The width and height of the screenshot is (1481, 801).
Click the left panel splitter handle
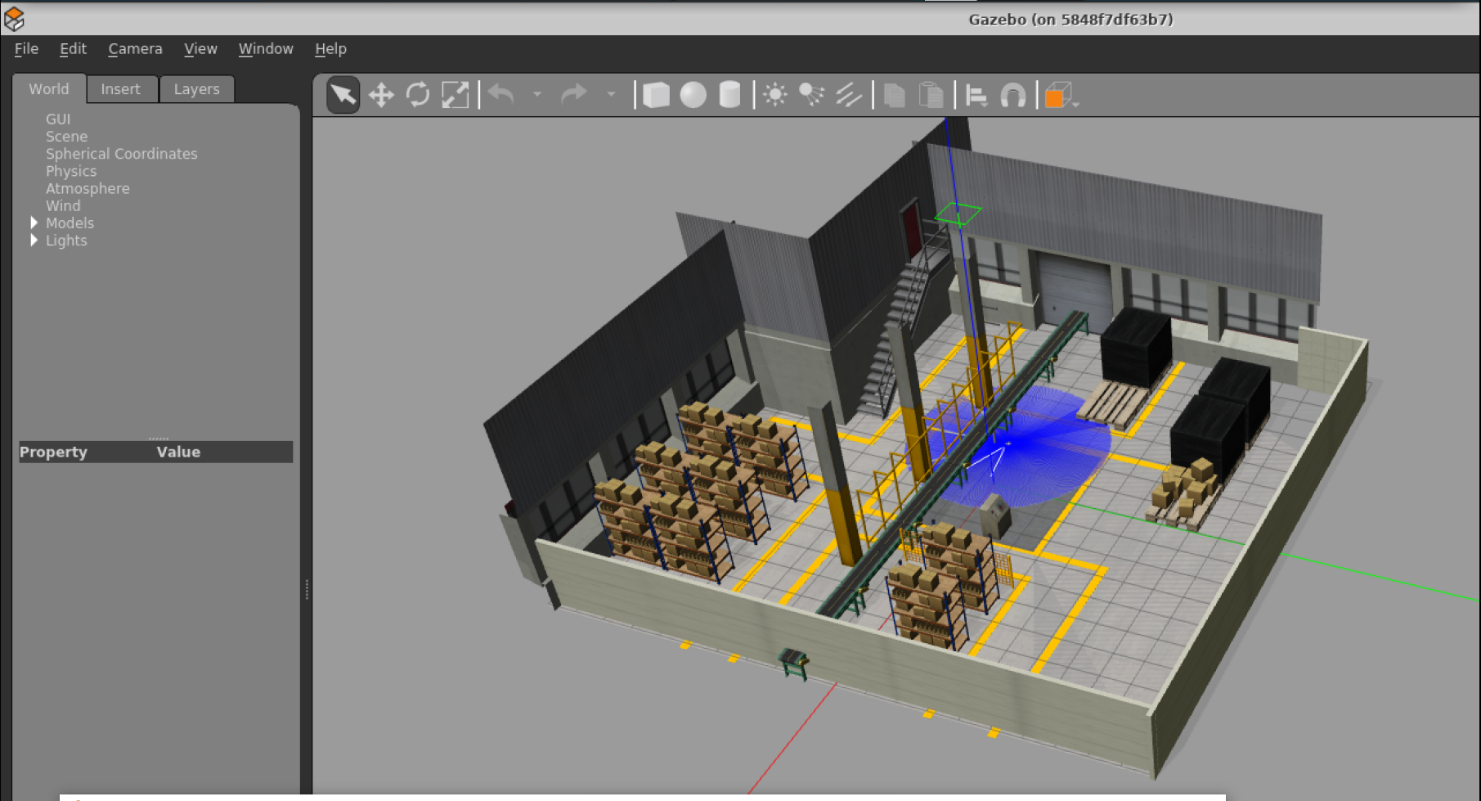306,590
